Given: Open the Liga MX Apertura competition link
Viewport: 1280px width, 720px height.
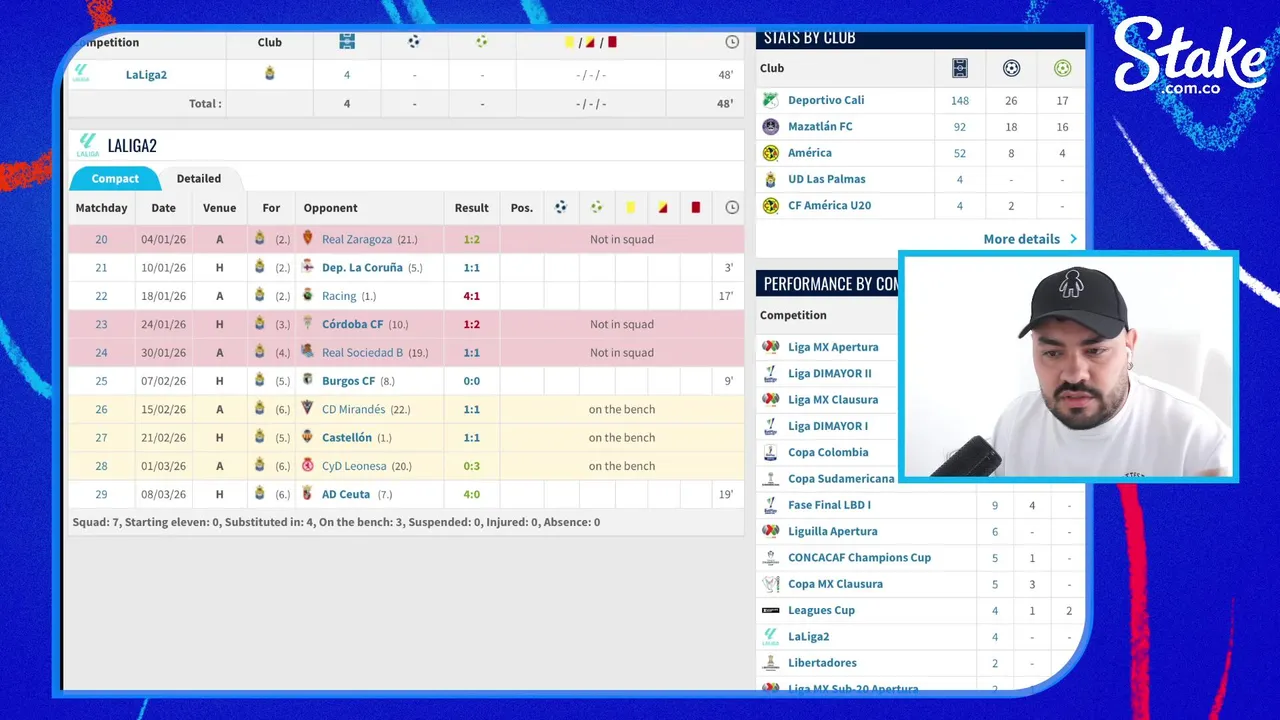Looking at the screenshot, I should pyautogui.click(x=833, y=347).
